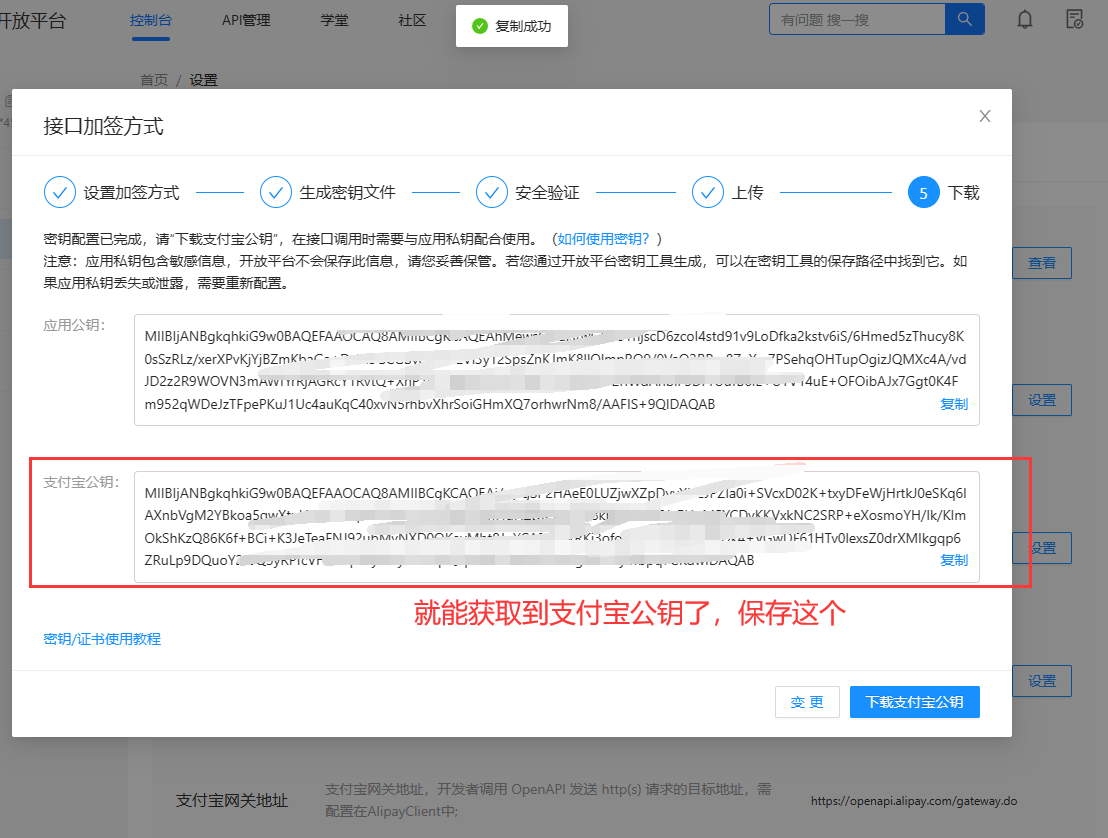Click the 安全验证 step checkmark

pos(491,192)
